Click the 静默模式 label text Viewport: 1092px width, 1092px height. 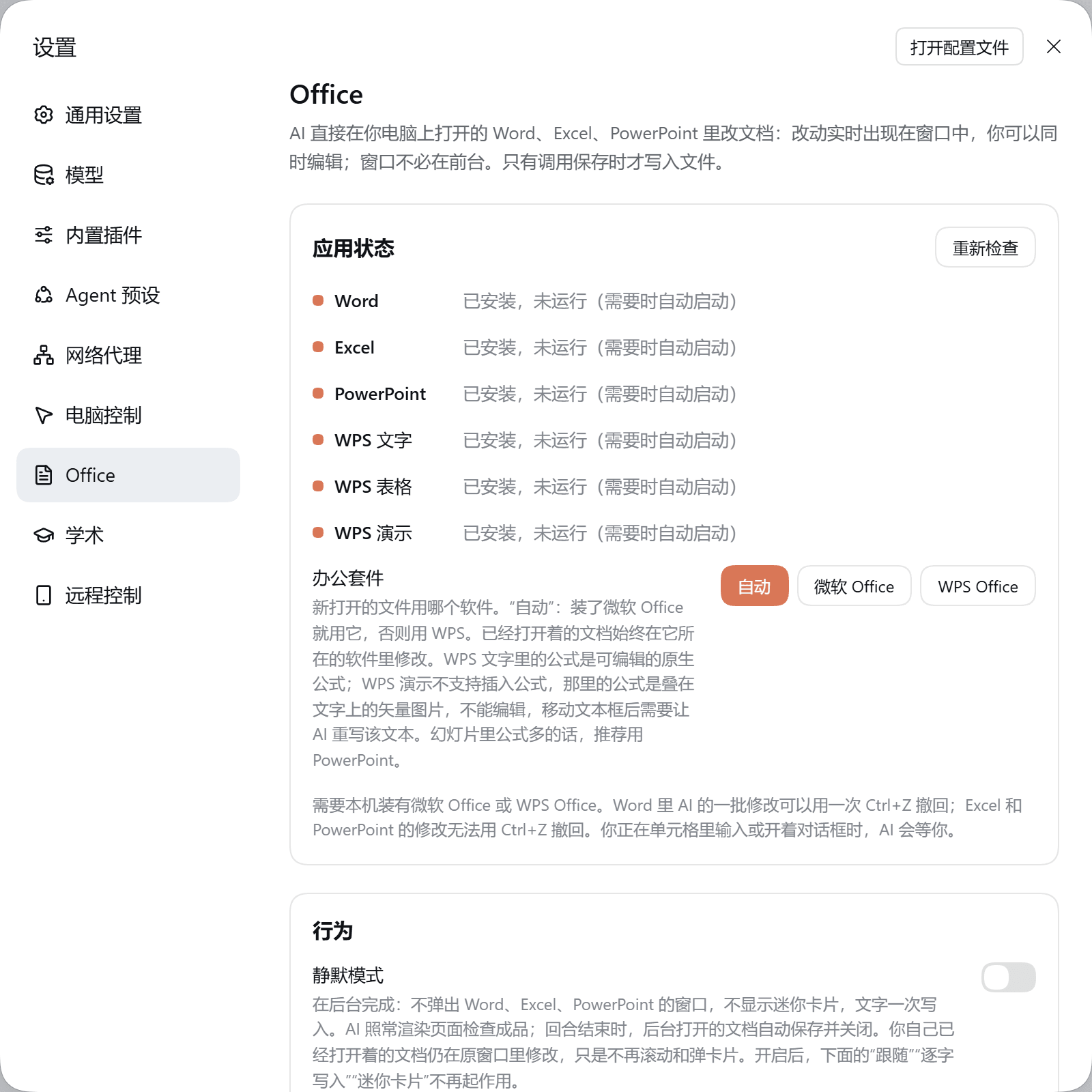[348, 975]
